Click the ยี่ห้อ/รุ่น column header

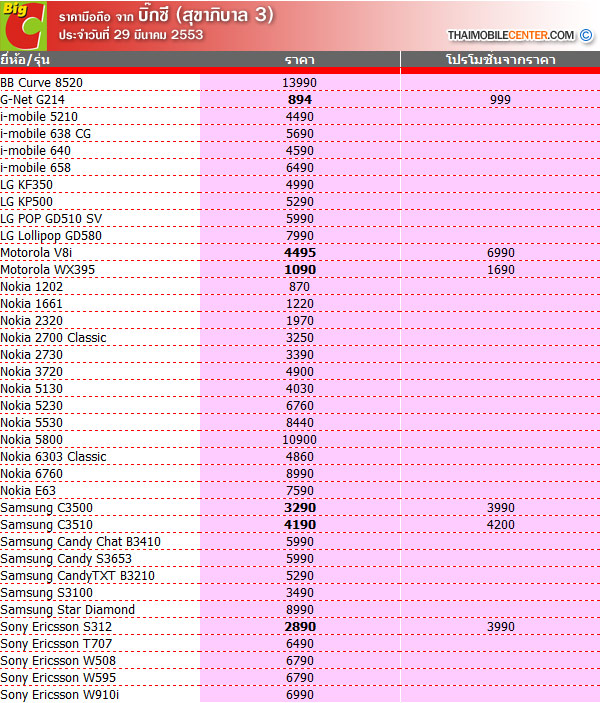coord(25,60)
